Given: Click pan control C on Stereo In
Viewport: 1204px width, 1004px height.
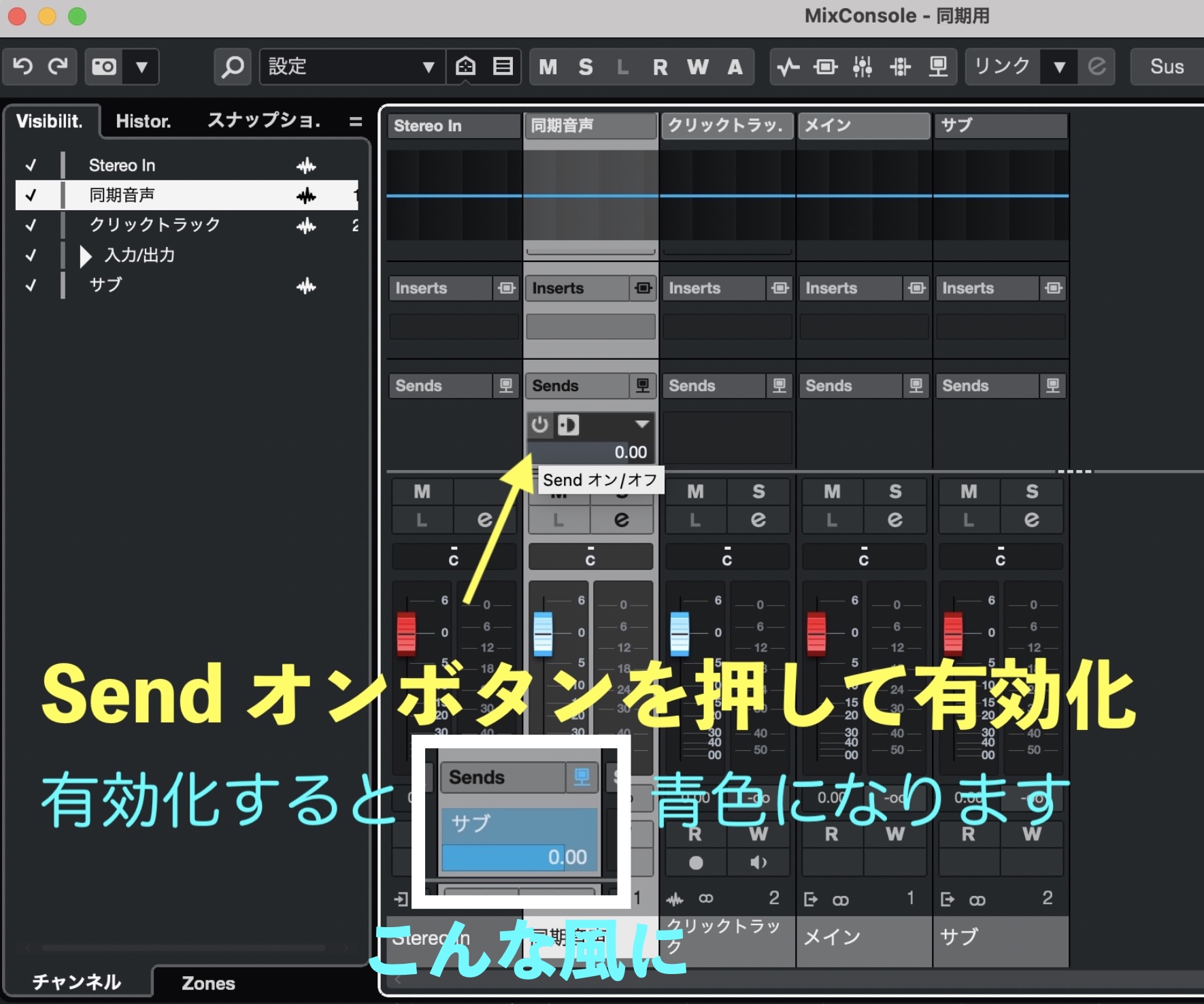Looking at the screenshot, I should [x=454, y=556].
